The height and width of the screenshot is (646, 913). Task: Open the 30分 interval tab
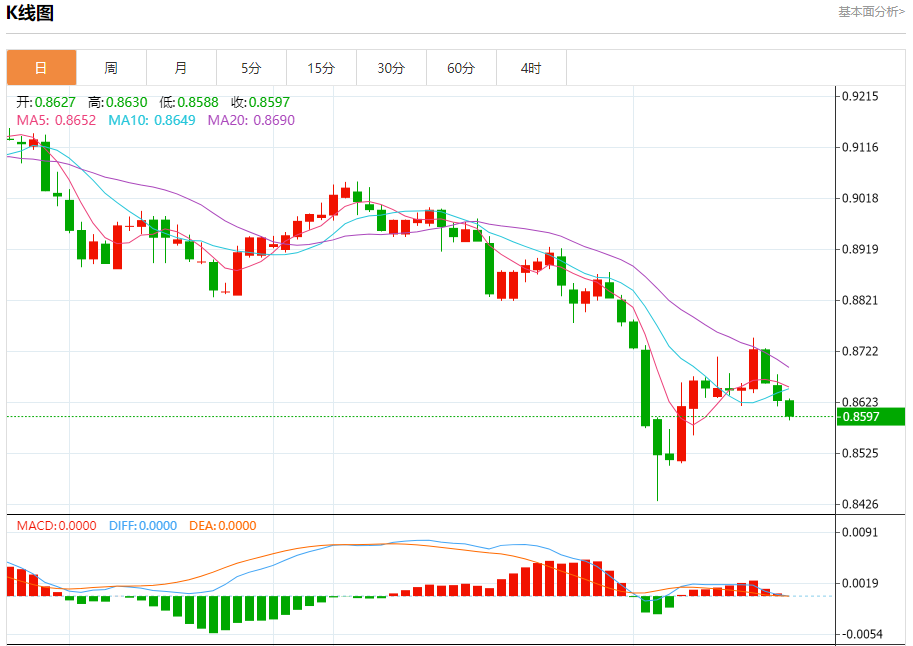pos(391,68)
